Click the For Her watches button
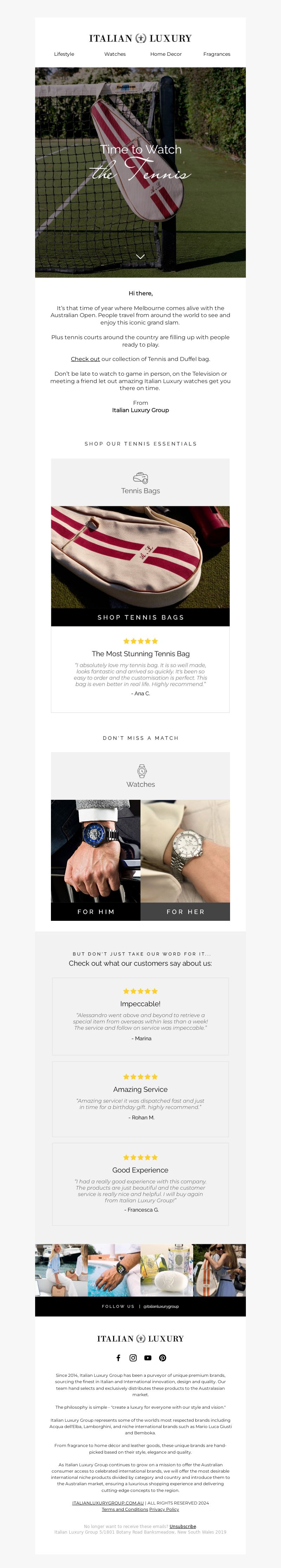This screenshot has width=281, height=1568. 185,912
